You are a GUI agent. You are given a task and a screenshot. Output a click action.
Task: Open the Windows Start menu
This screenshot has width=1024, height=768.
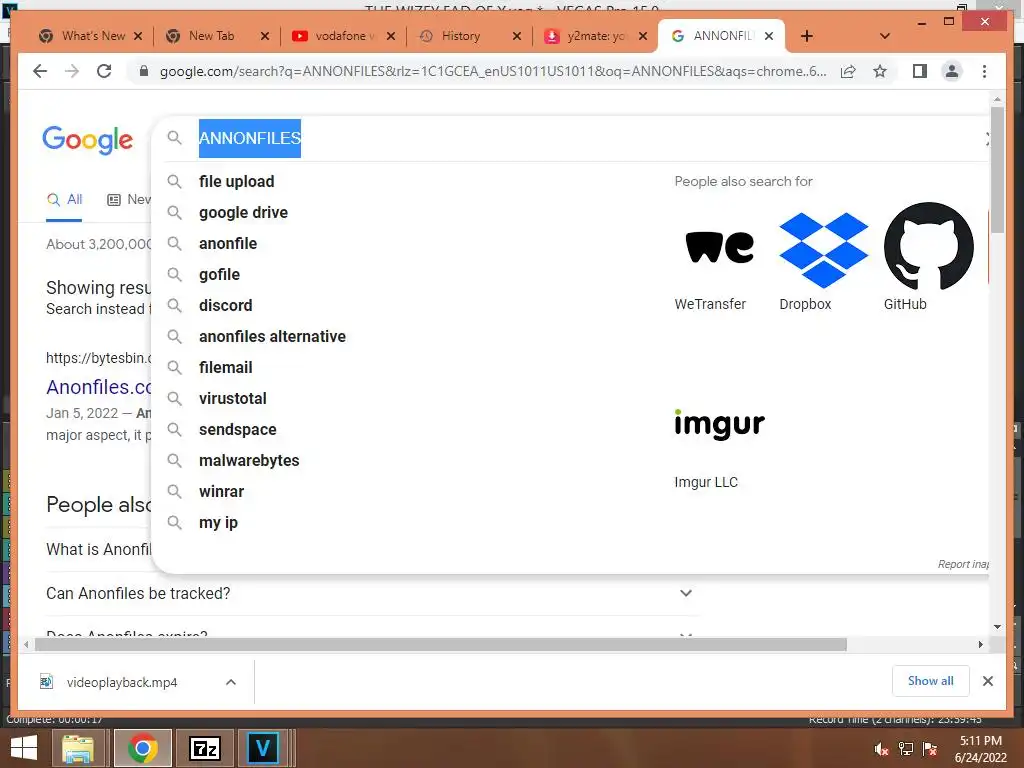[x=24, y=748]
